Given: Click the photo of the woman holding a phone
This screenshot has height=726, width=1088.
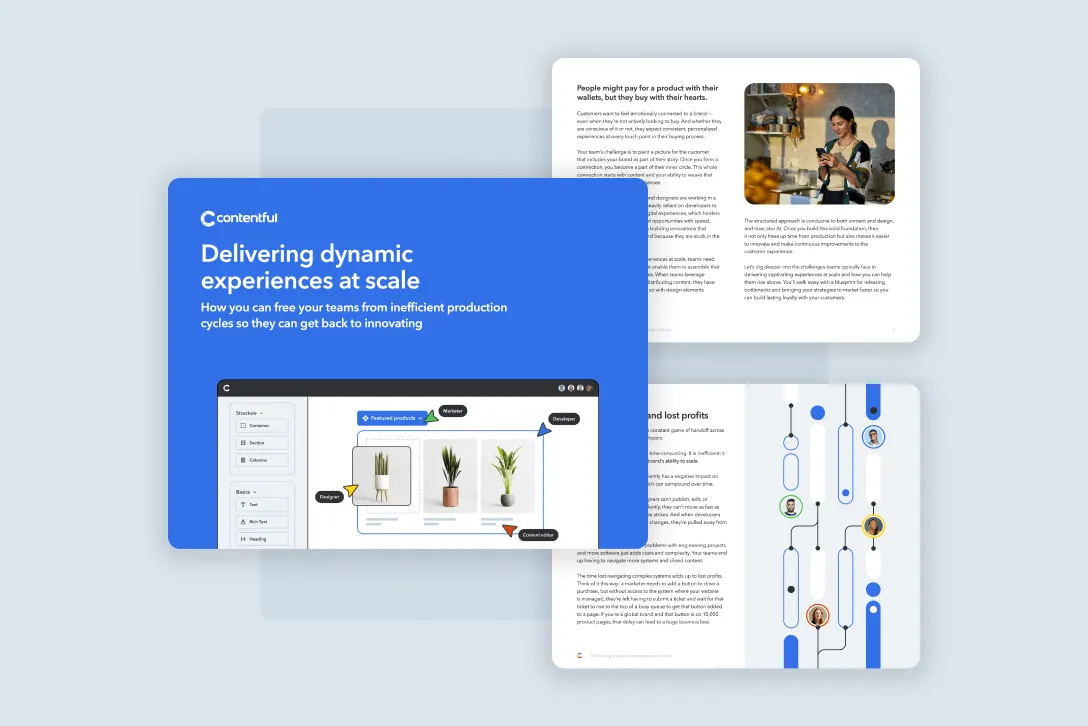Looking at the screenshot, I should [x=819, y=143].
